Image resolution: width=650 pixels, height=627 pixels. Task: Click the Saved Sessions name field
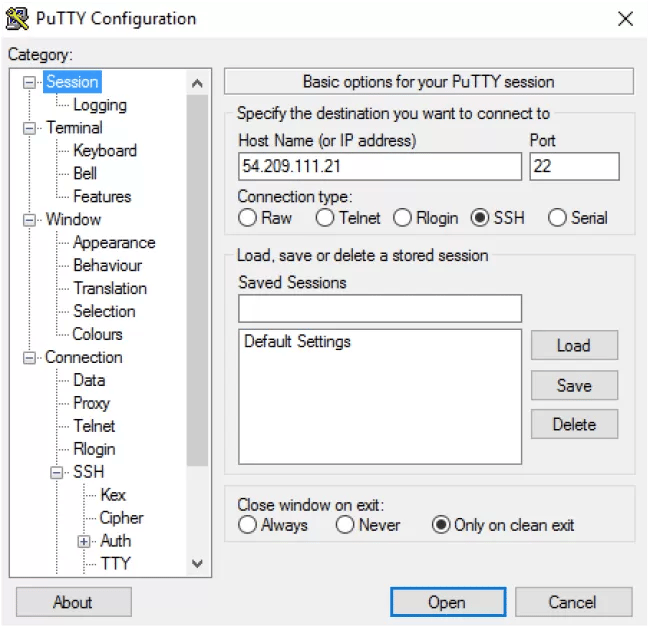(x=380, y=309)
